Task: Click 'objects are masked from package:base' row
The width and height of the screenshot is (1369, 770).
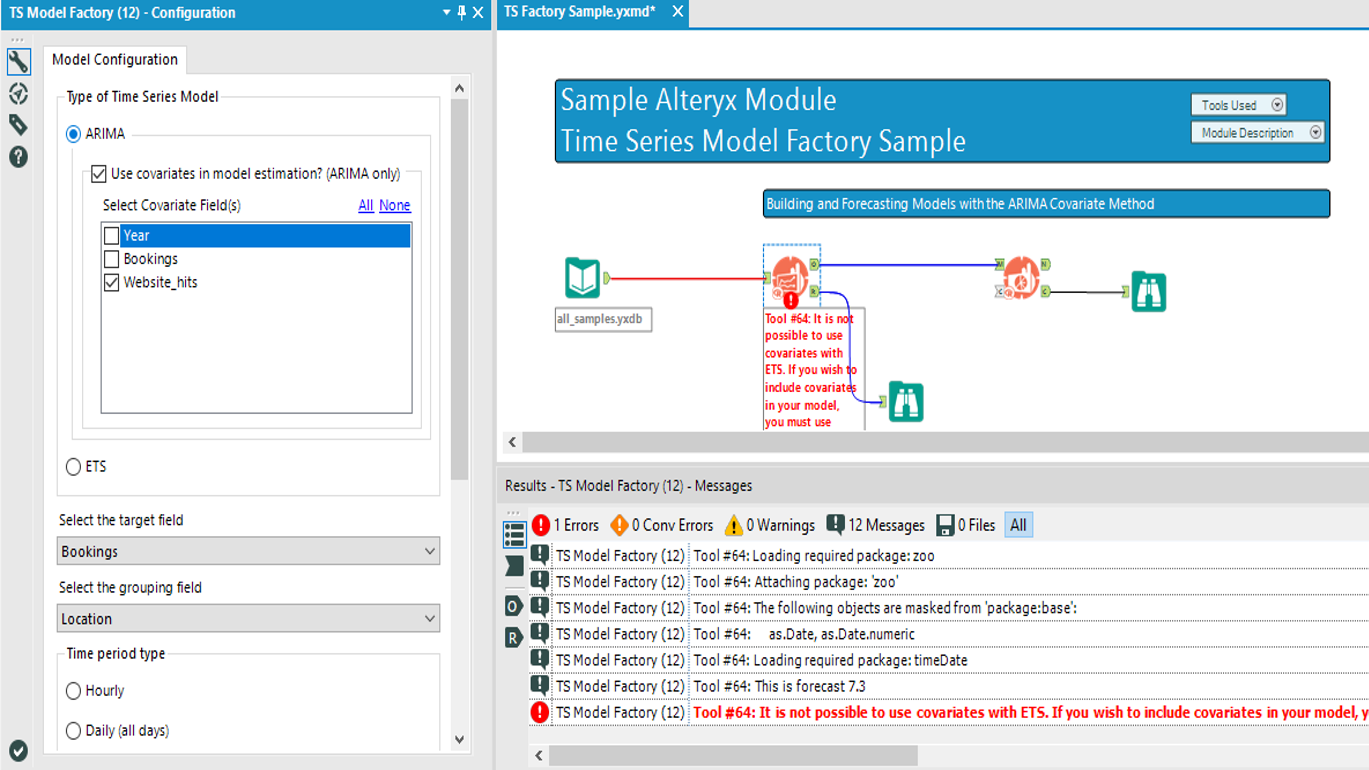Action: [948, 608]
